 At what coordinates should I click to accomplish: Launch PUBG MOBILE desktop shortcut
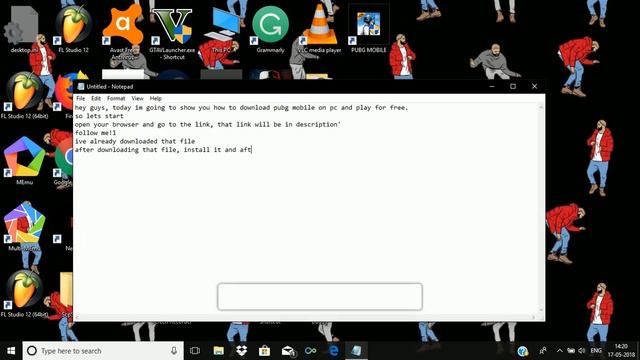(x=369, y=29)
